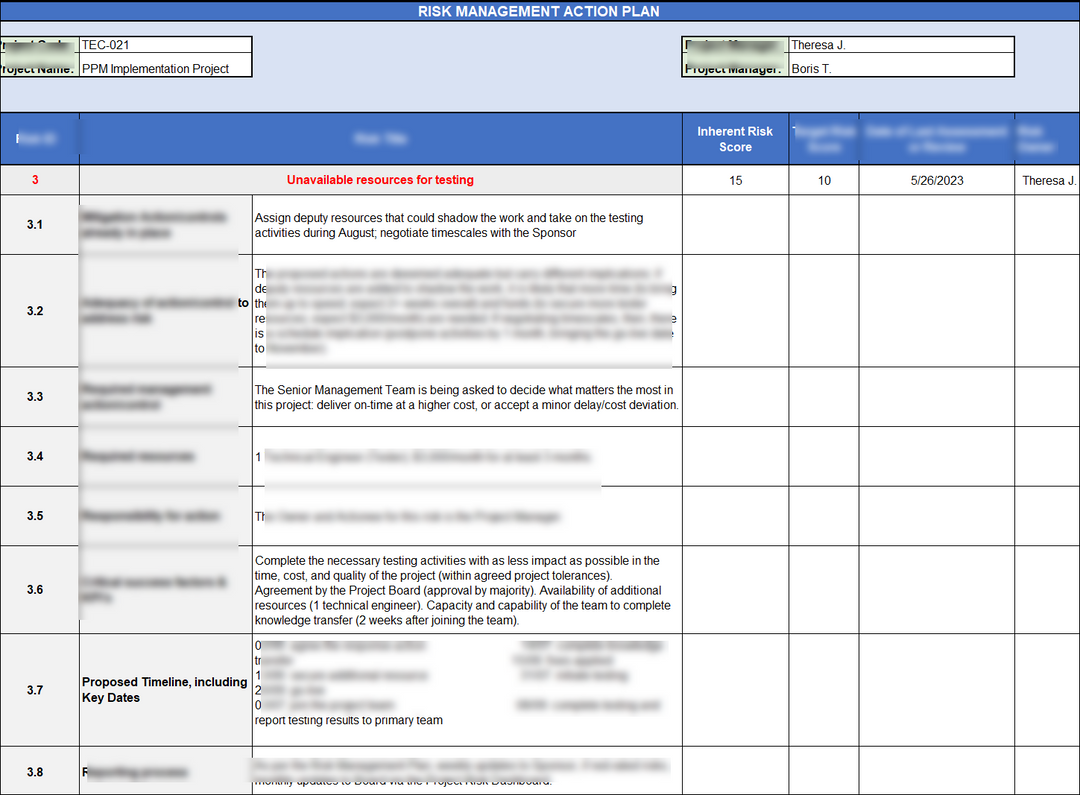Viewport: 1080px width, 795px height.
Task: Select the TEC-021 project code cell
Action: [x=165, y=45]
